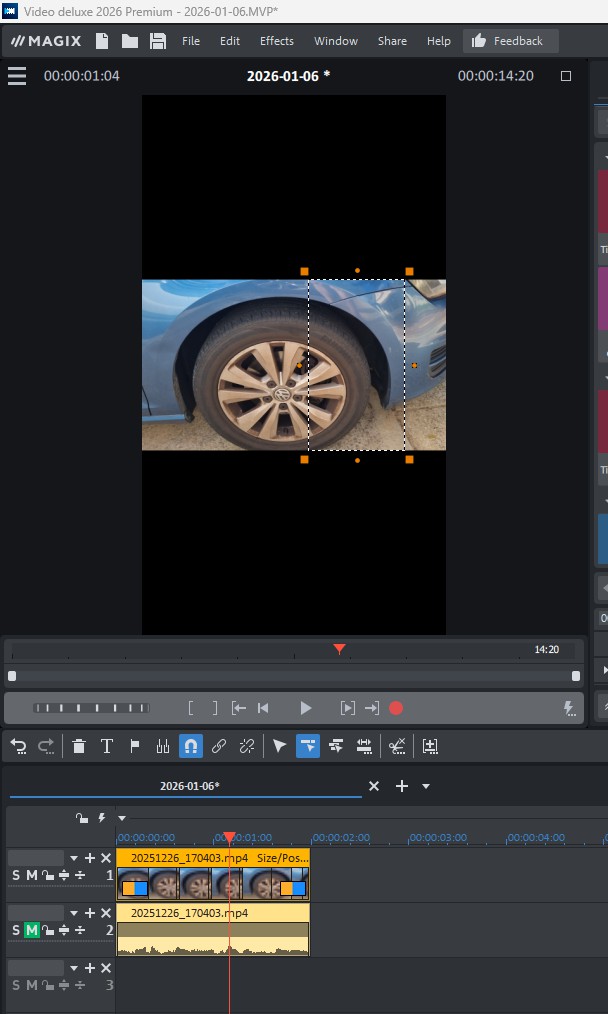
Task: Click the Feedback button
Action: 510,41
